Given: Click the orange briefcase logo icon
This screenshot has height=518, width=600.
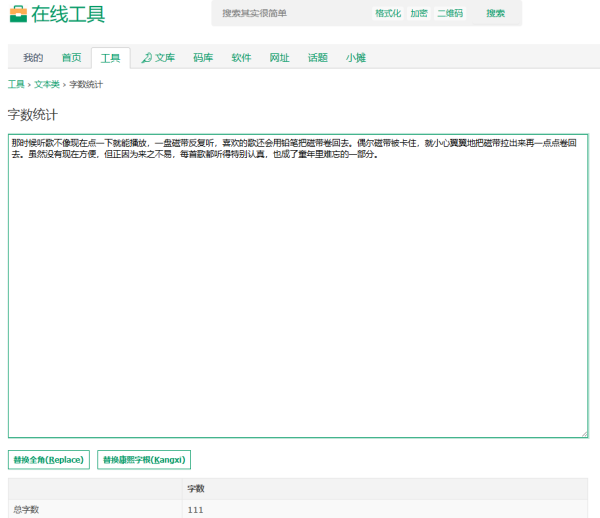Looking at the screenshot, I should pos(18,14).
